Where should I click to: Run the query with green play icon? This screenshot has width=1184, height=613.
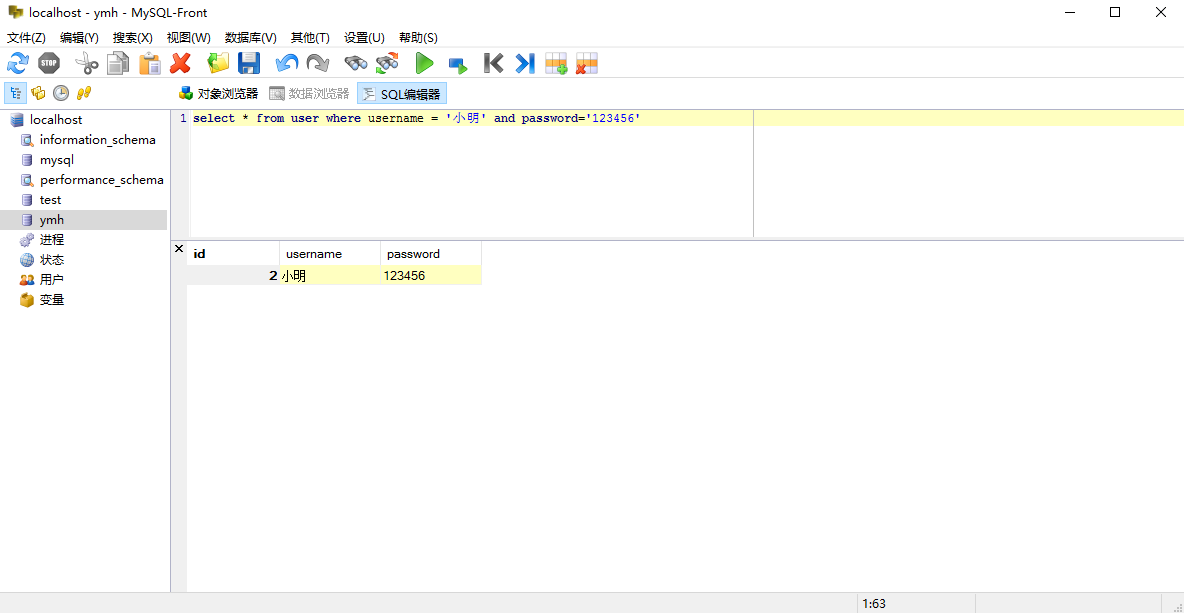424,64
